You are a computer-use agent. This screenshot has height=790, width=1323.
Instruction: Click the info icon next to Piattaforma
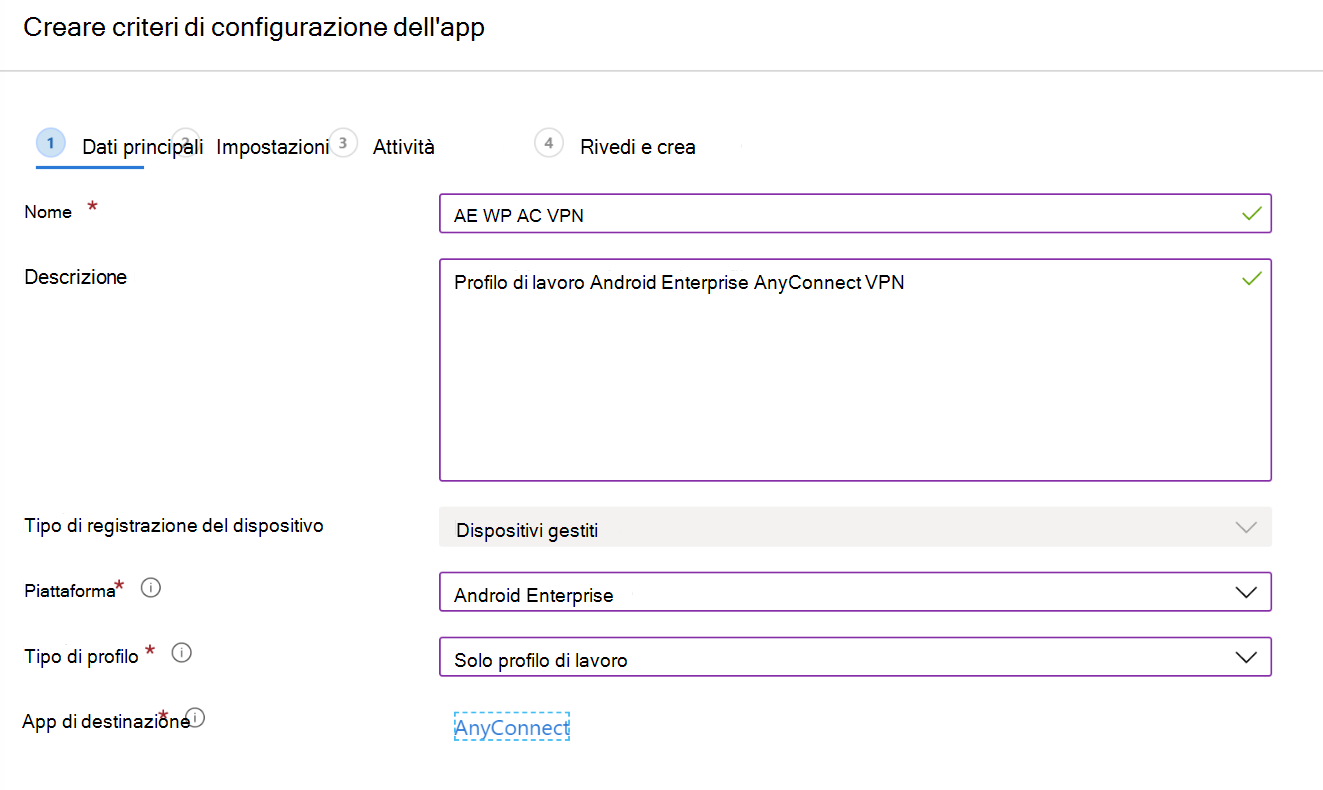(151, 588)
